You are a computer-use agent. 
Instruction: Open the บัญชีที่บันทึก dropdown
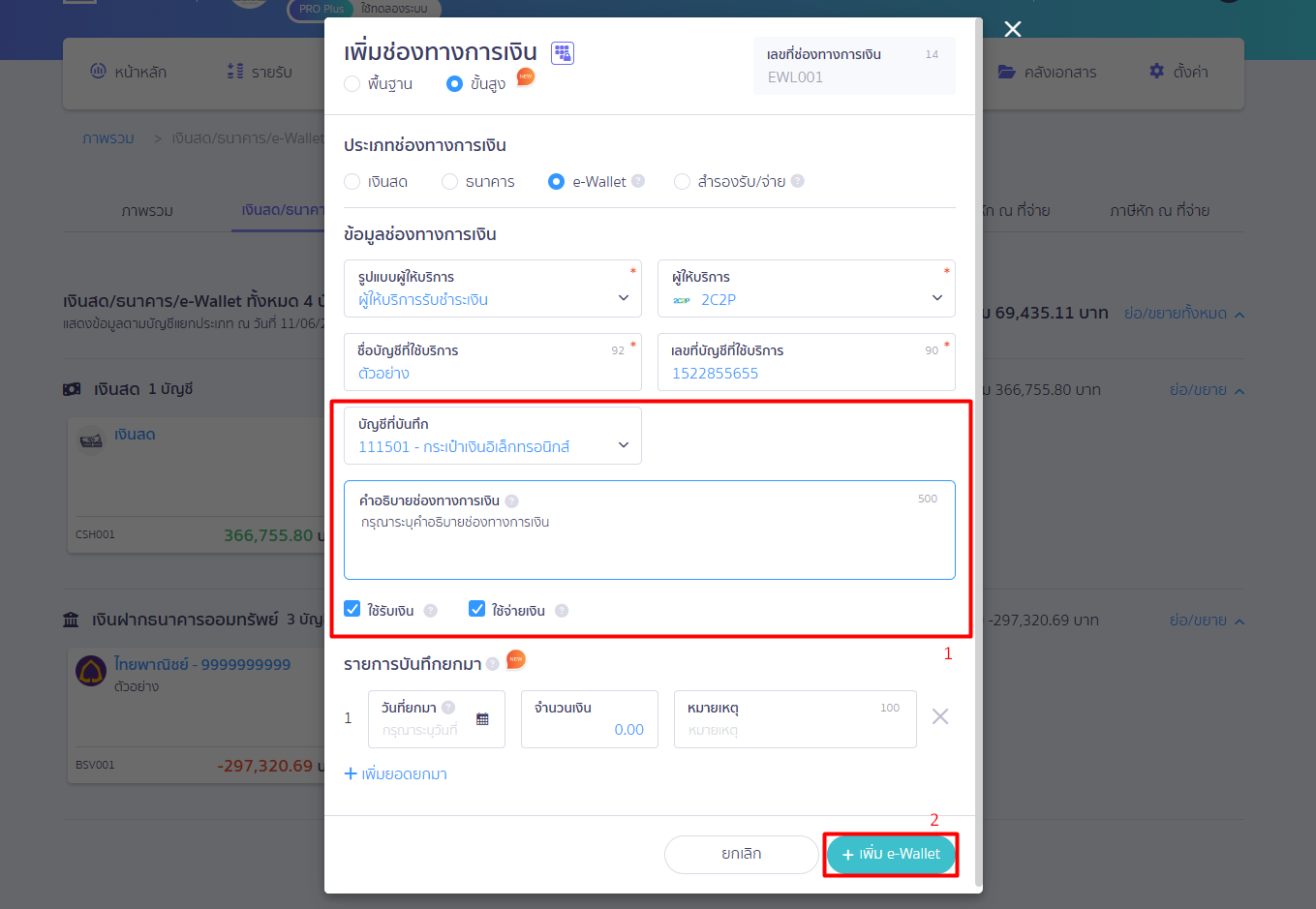pyautogui.click(x=493, y=436)
